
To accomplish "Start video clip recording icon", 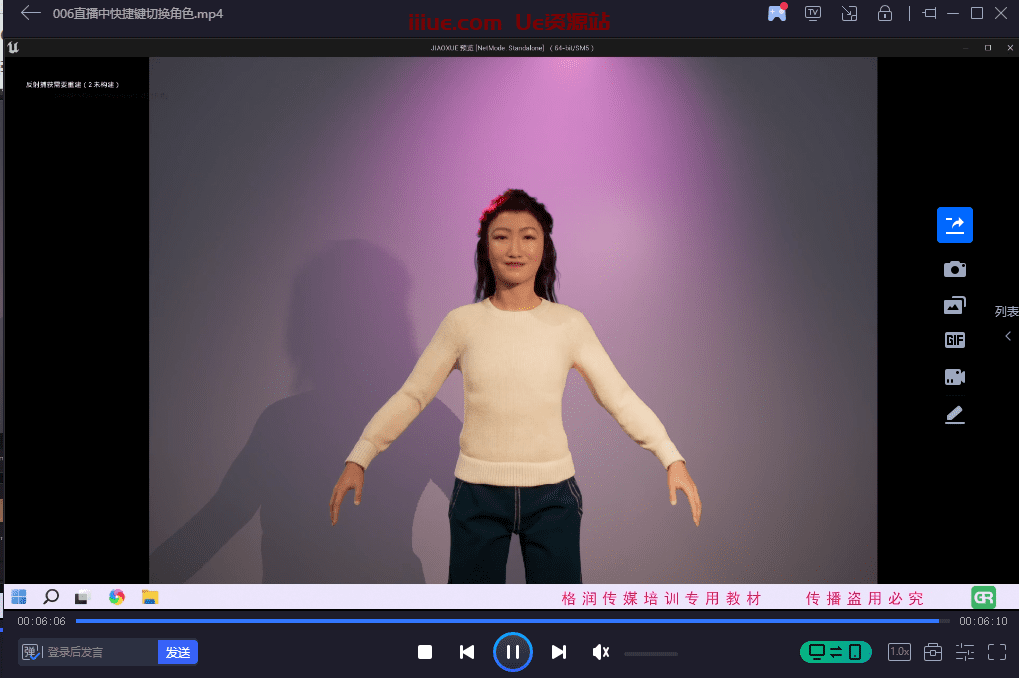I will (954, 377).
